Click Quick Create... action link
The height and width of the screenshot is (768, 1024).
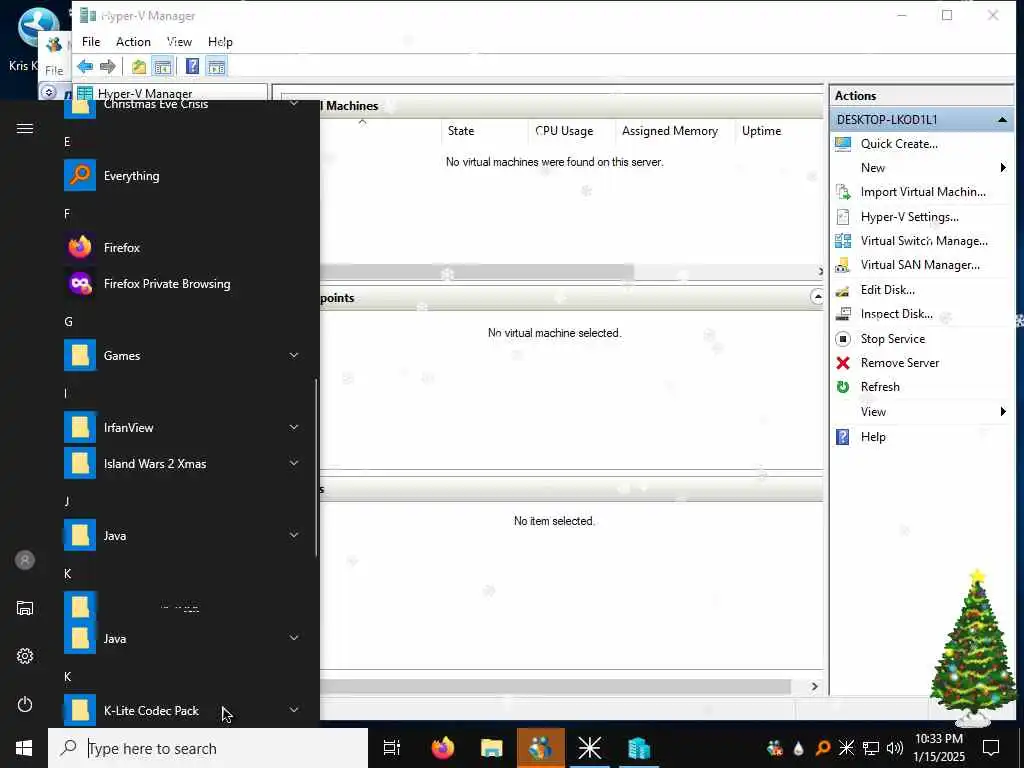point(899,144)
